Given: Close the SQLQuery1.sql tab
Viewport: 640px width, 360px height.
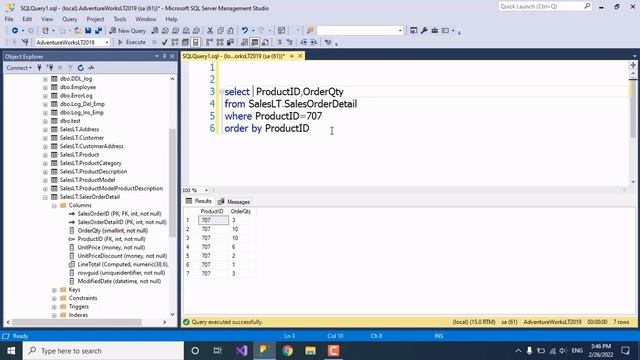Looking at the screenshot, I should pos(300,56).
